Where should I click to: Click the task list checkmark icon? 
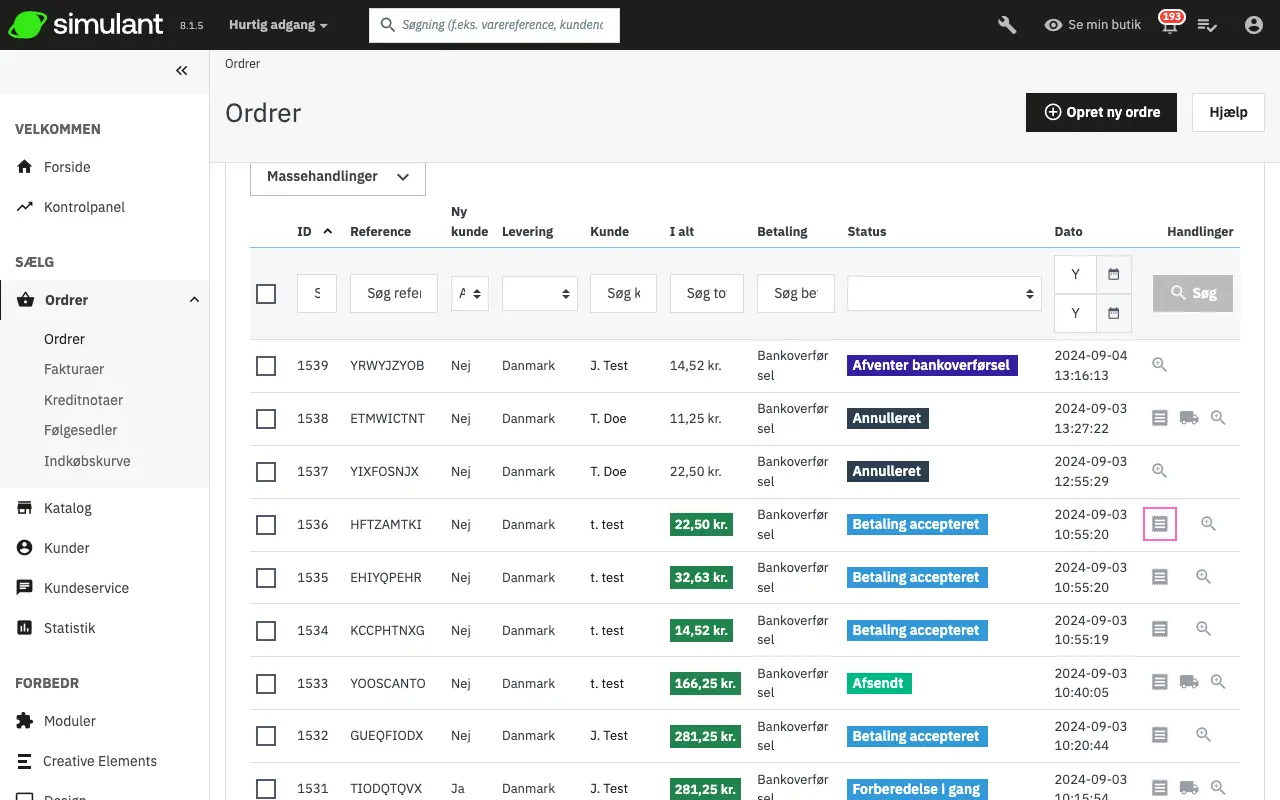tap(1207, 25)
